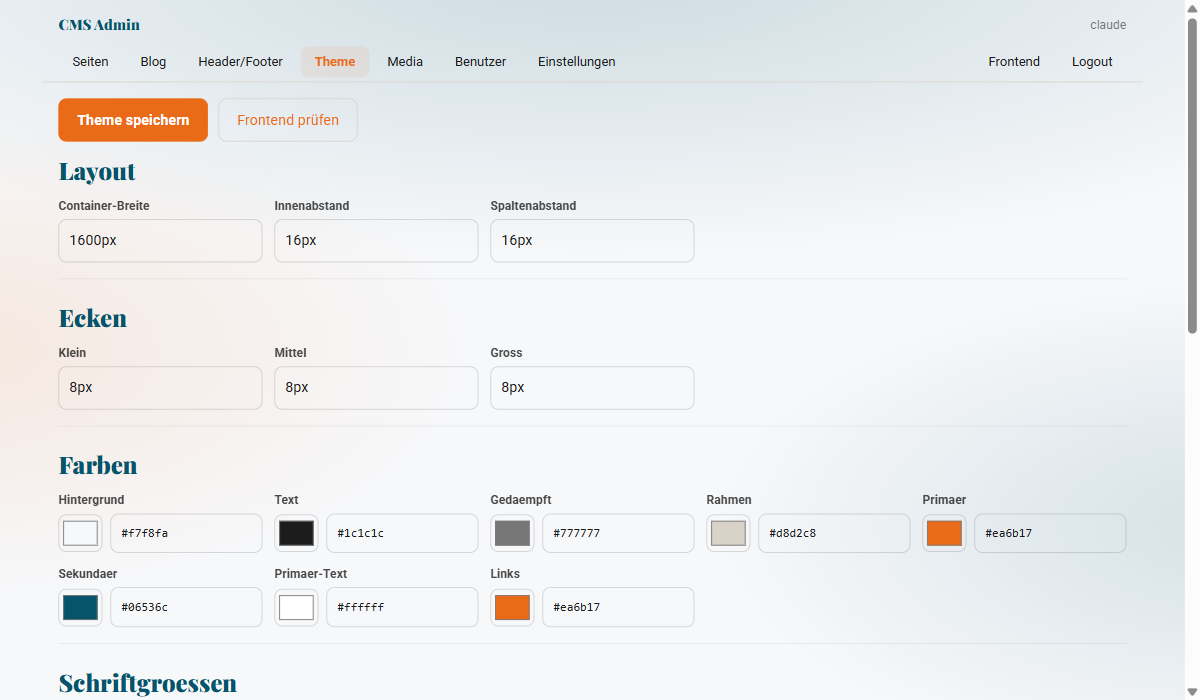Image resolution: width=1200 pixels, height=700 pixels.
Task: Open the Header/Footer section
Action: [x=240, y=61]
